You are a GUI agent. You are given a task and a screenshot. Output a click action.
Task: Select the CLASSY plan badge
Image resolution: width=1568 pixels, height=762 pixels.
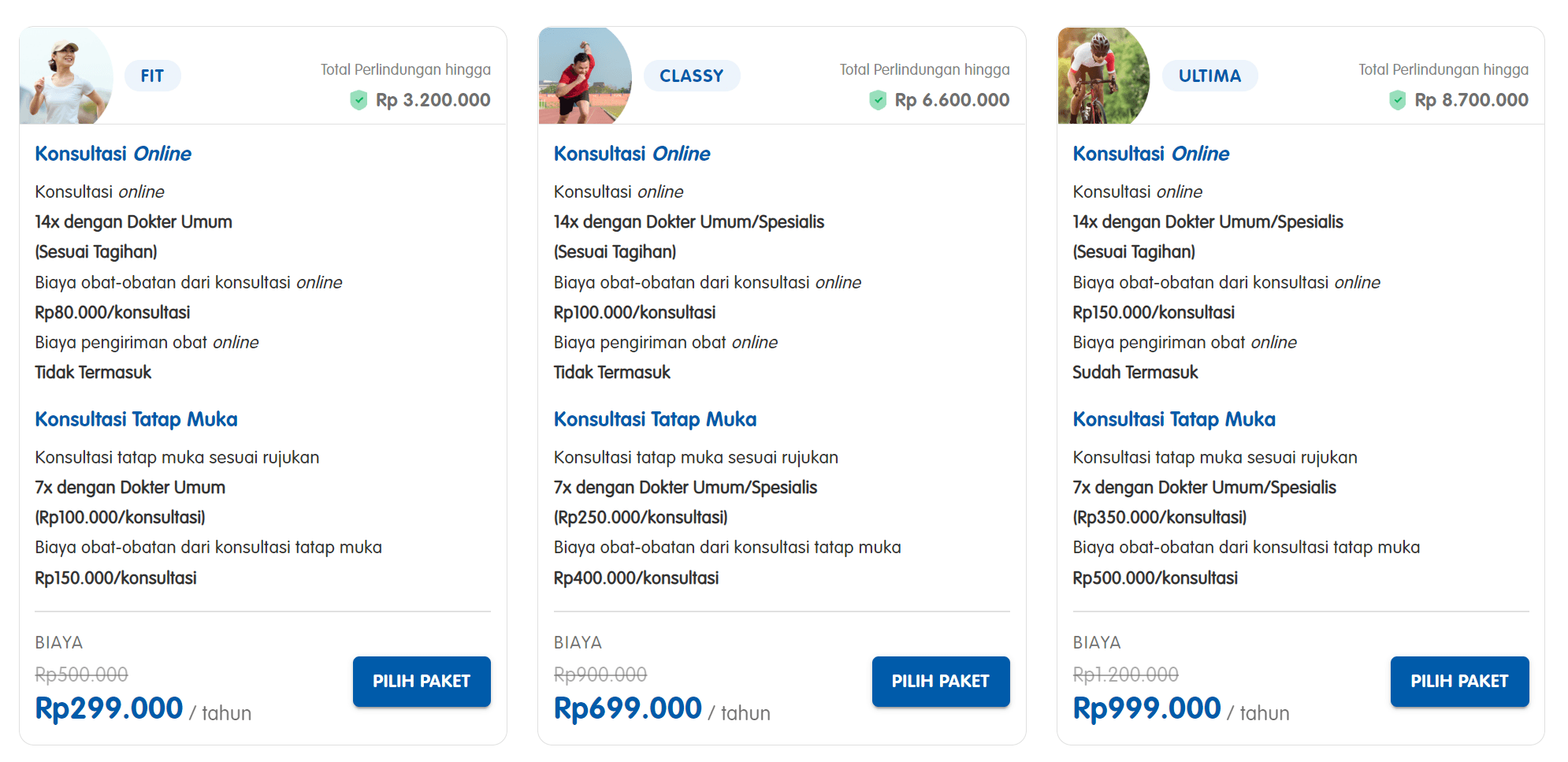(692, 76)
